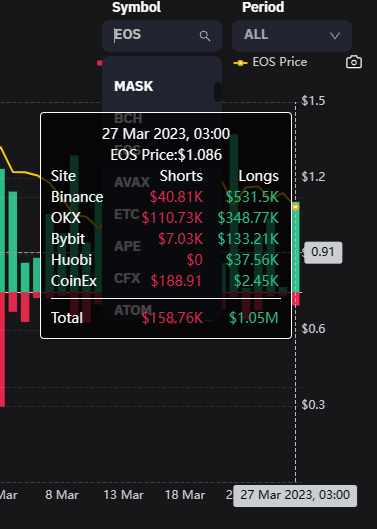The height and width of the screenshot is (529, 377).
Task: Click the 27 Mar 2023, 03:00 axis label
Action: tap(295, 495)
